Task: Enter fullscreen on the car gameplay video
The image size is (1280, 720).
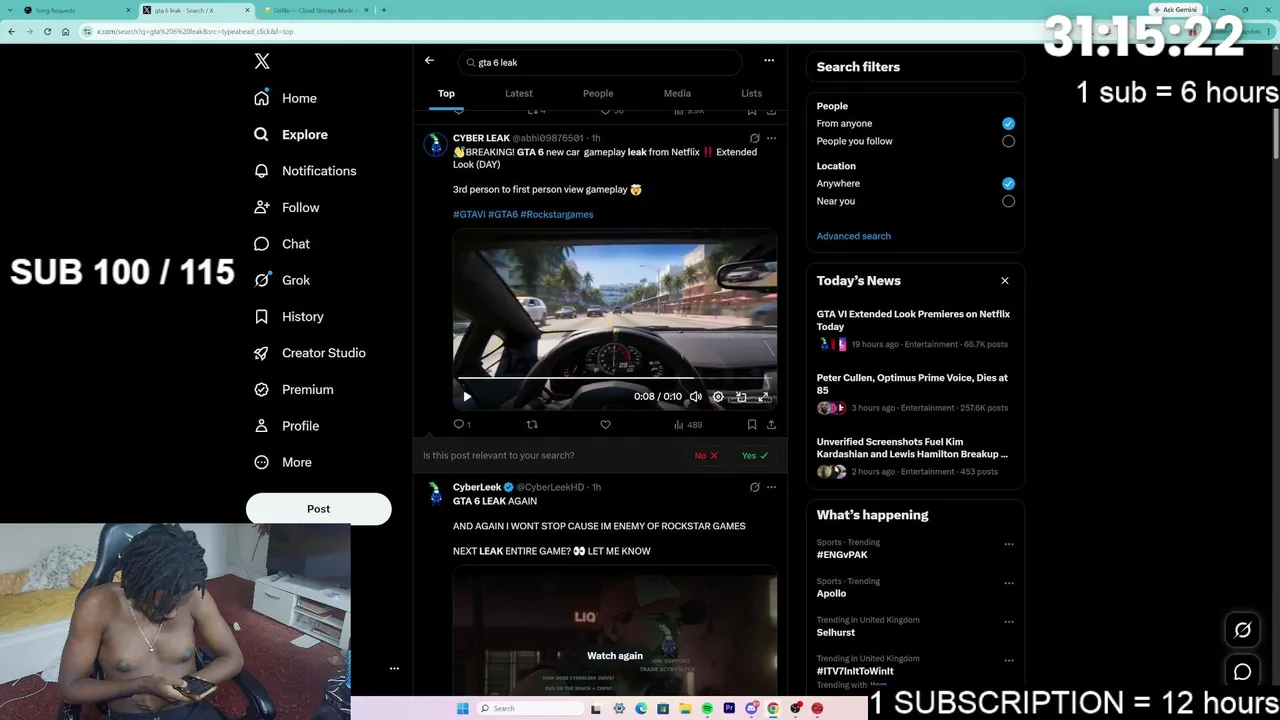Action: click(x=764, y=397)
